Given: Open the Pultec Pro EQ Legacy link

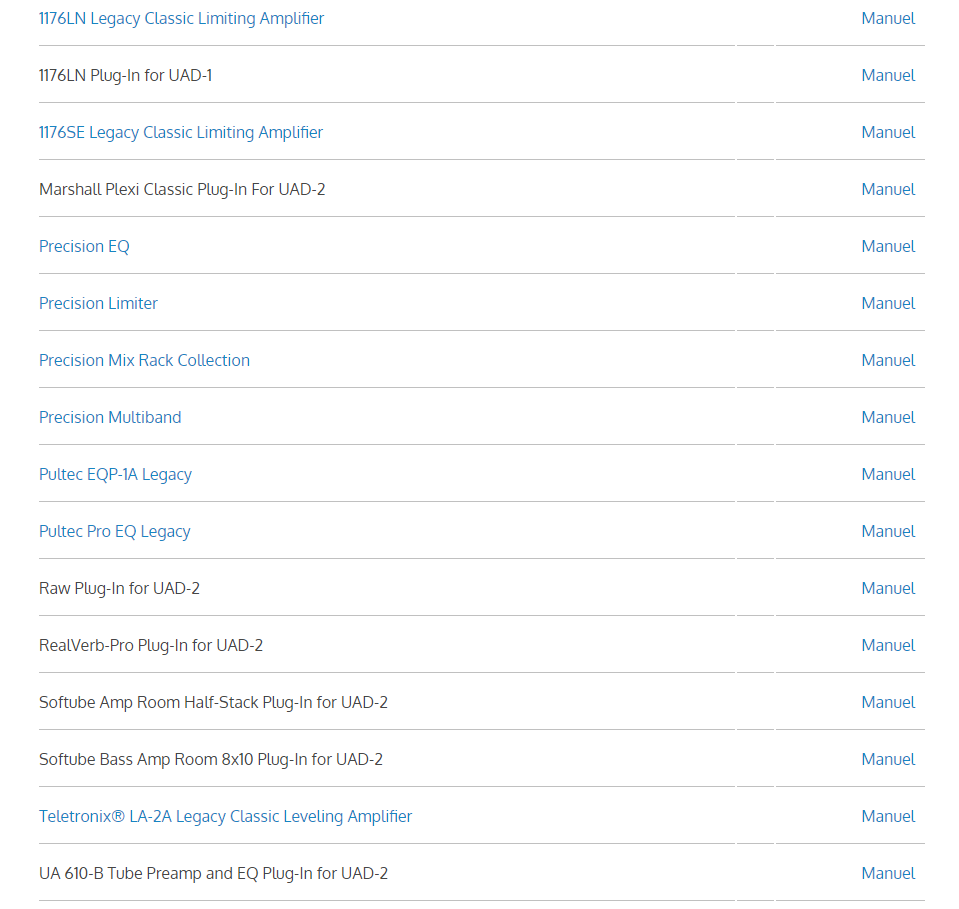Looking at the screenshot, I should [114, 532].
